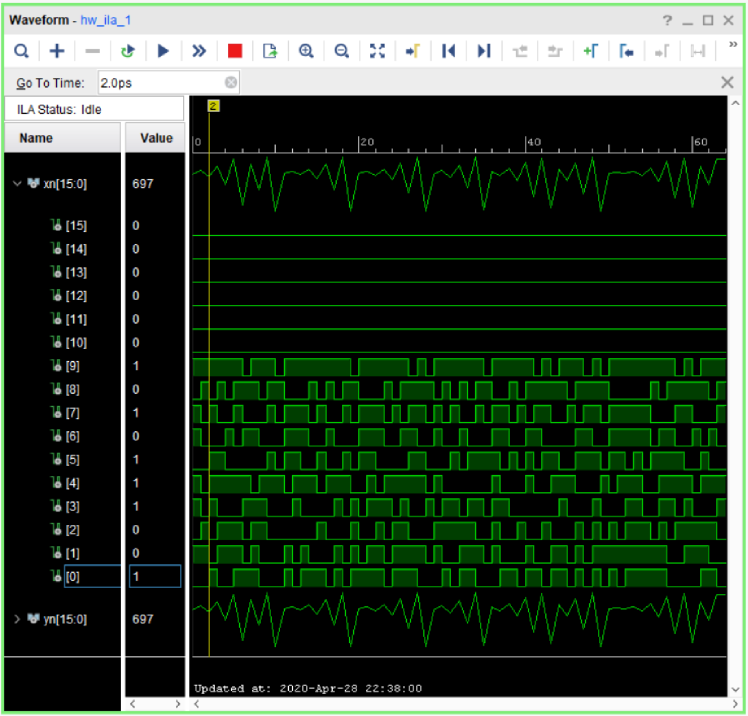
Task: Select signal xn bit [15]
Action: click(x=76, y=225)
